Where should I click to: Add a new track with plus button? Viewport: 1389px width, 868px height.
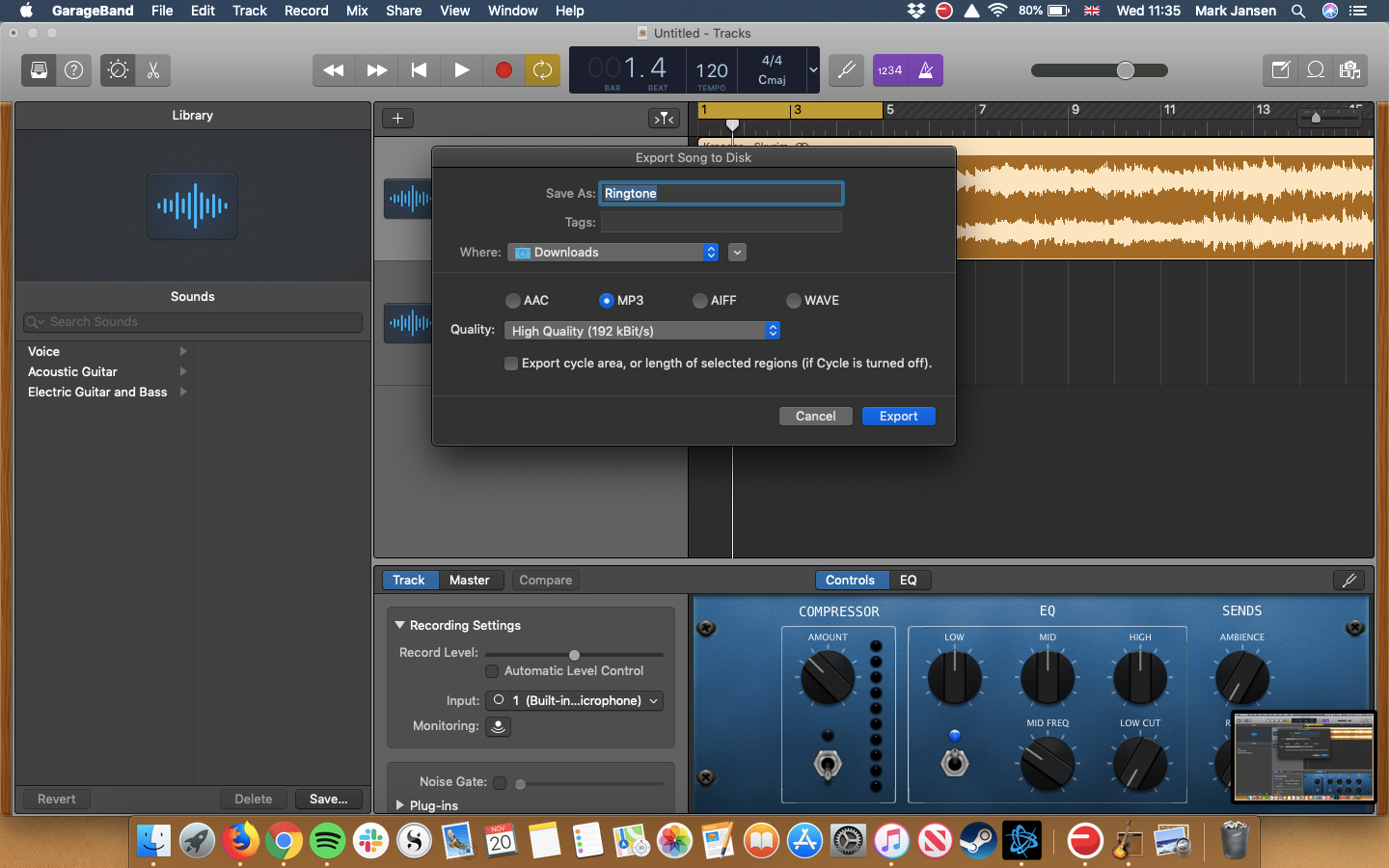pyautogui.click(x=397, y=118)
